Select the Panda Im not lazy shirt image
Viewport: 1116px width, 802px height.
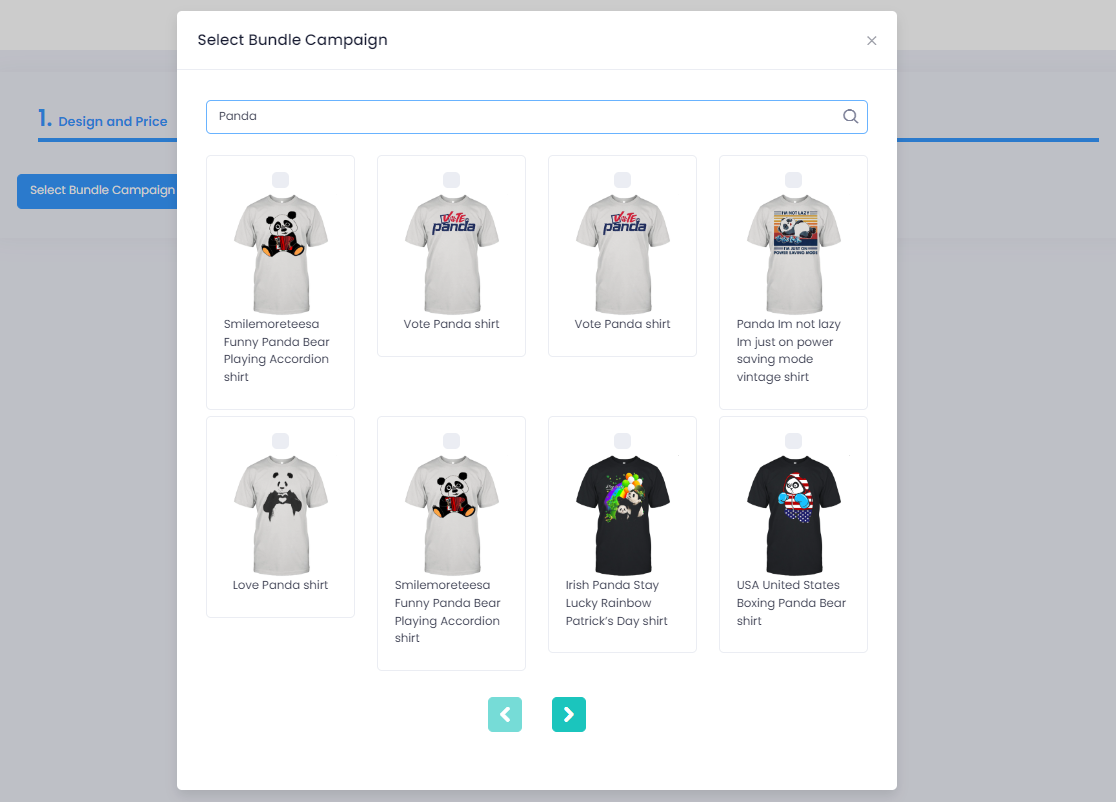[x=793, y=254]
